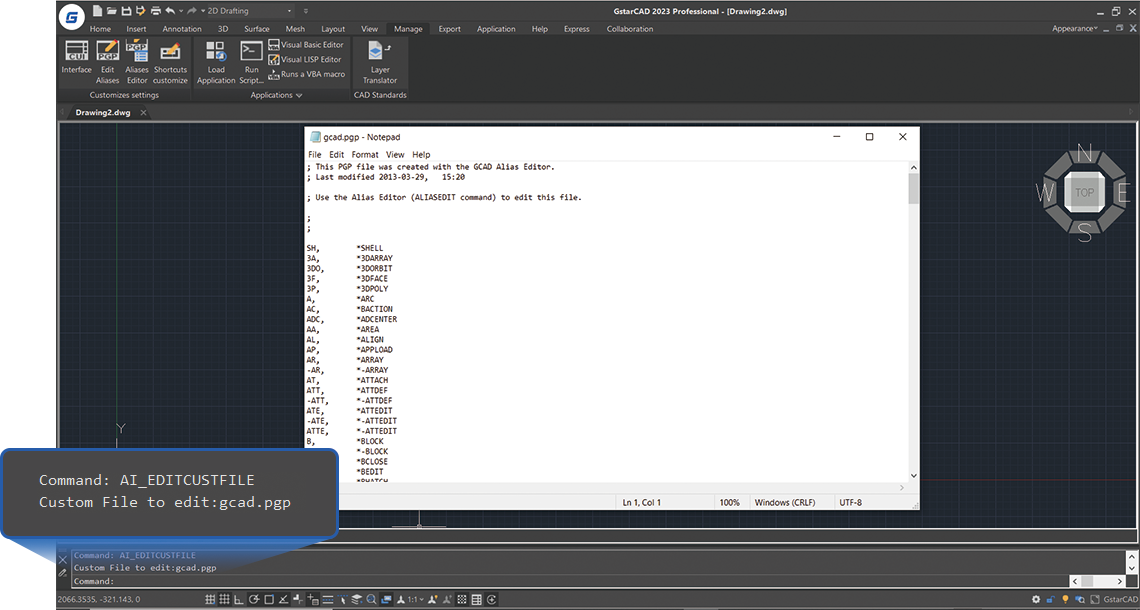Viewport: 1140px width, 610px height.
Task: Toggle grid display in status bar
Action: [x=224, y=600]
